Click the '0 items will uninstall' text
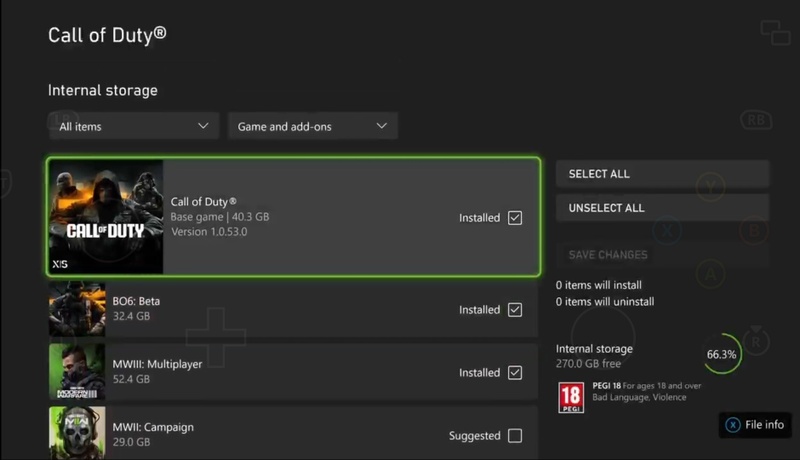This screenshot has width=800, height=460. click(x=605, y=302)
